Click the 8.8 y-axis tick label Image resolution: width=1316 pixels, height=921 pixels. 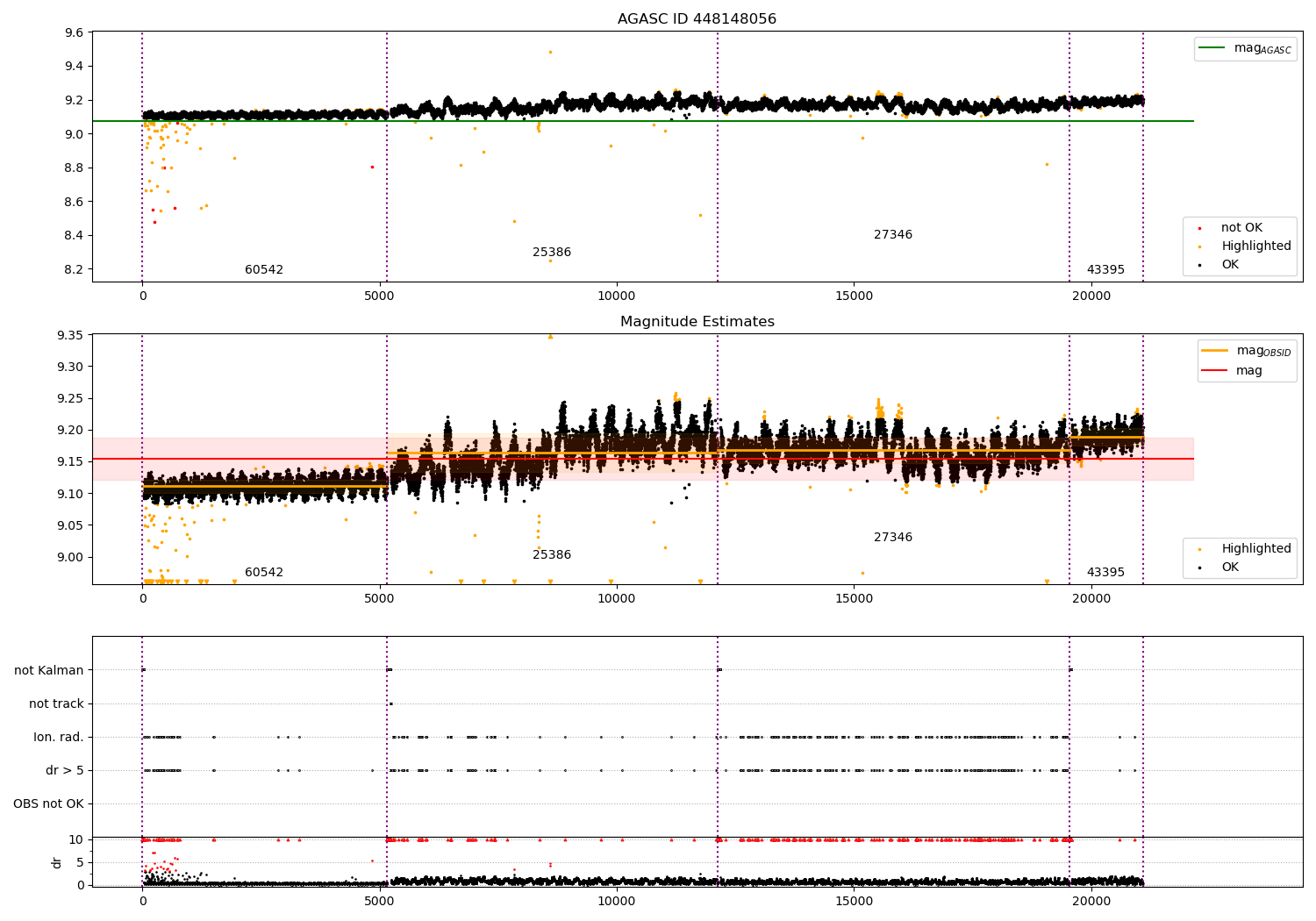pyautogui.click(x=75, y=168)
